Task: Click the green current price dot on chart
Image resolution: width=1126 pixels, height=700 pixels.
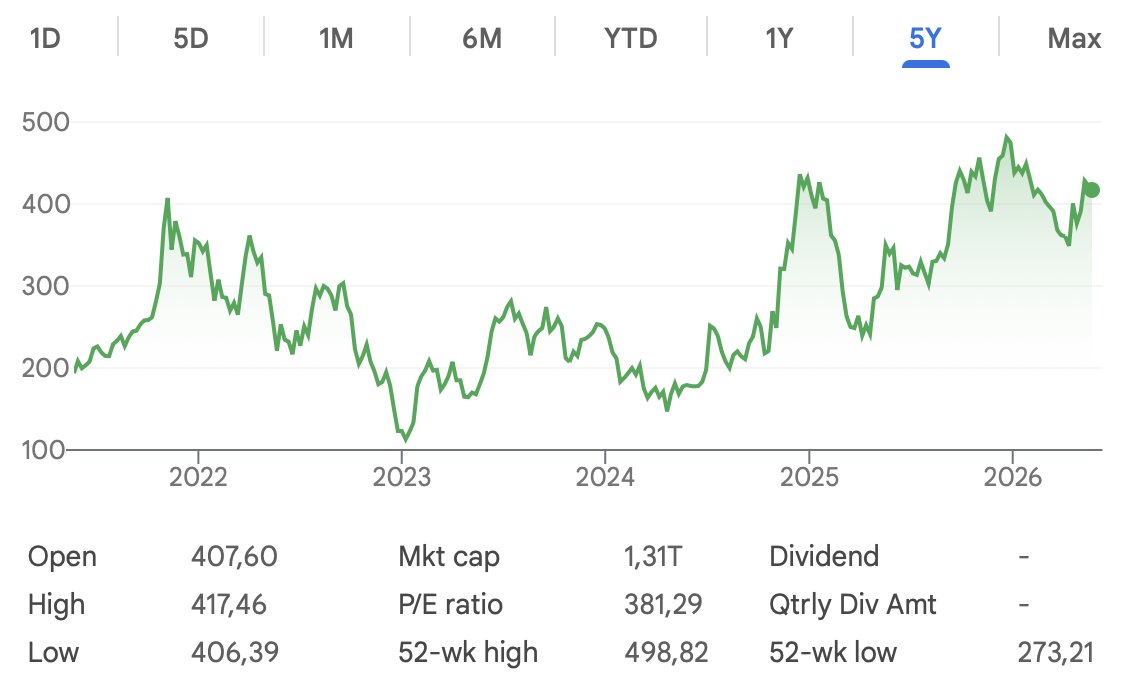Action: pyautogui.click(x=1092, y=190)
